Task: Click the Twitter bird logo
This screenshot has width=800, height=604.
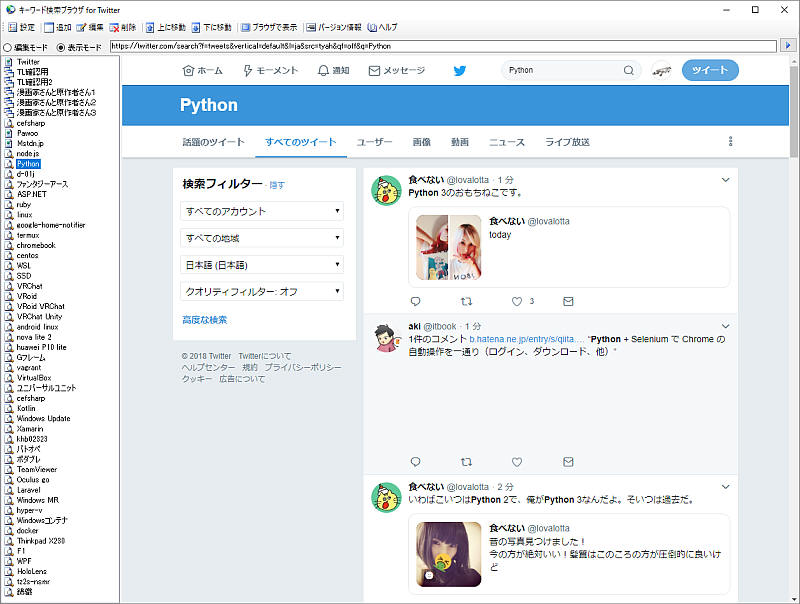Action: pos(460,71)
